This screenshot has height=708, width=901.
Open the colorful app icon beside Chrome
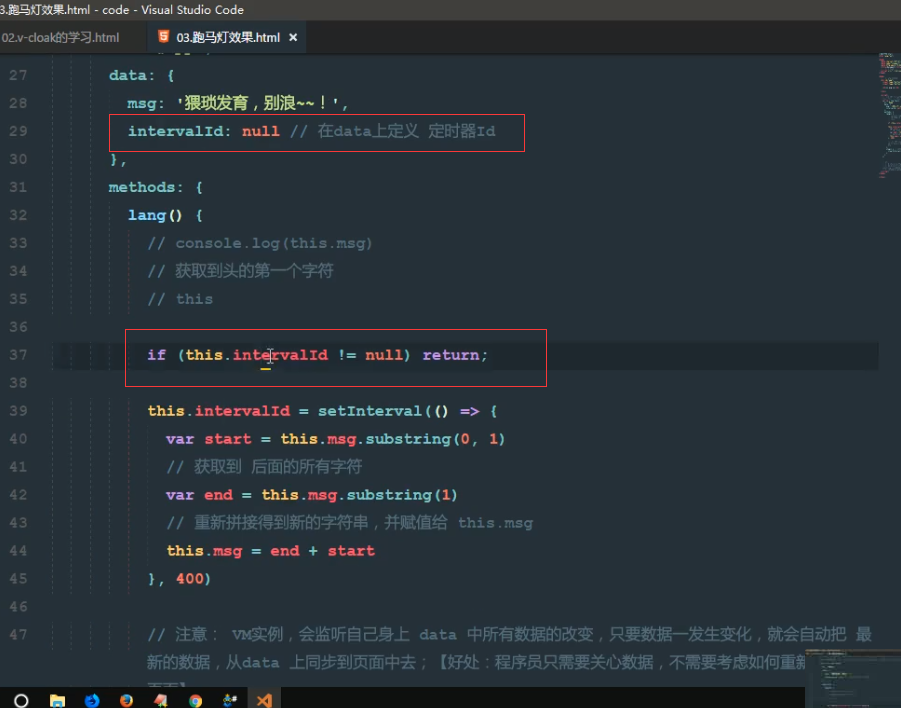(229, 699)
